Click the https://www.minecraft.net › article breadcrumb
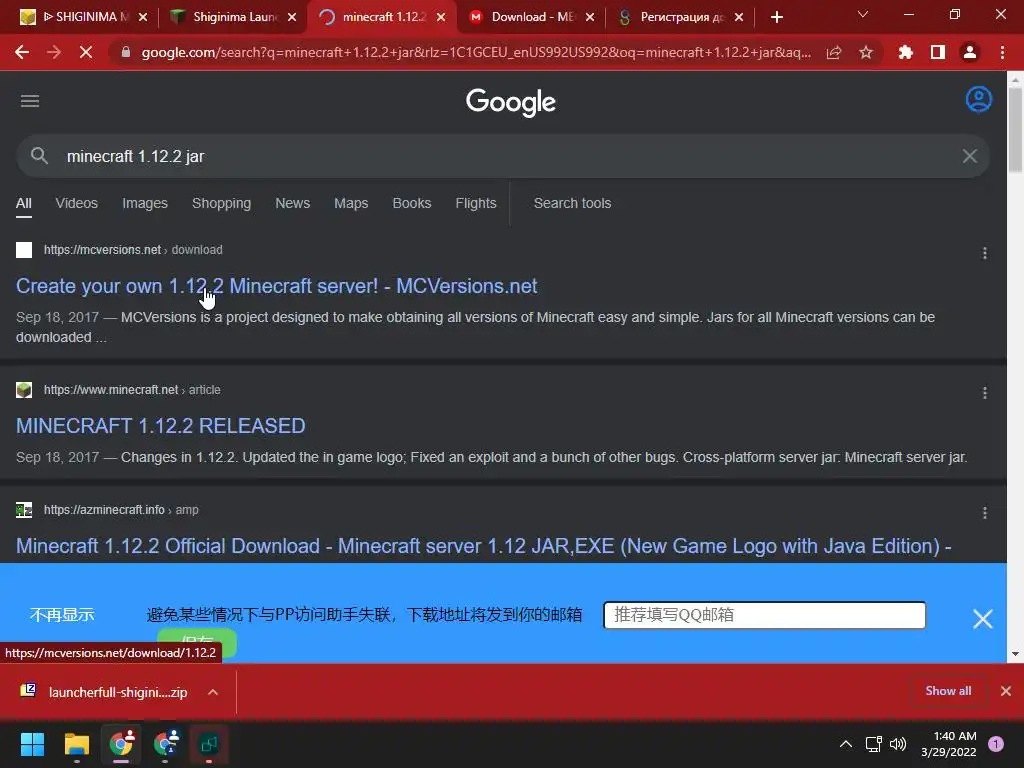 pos(132,390)
